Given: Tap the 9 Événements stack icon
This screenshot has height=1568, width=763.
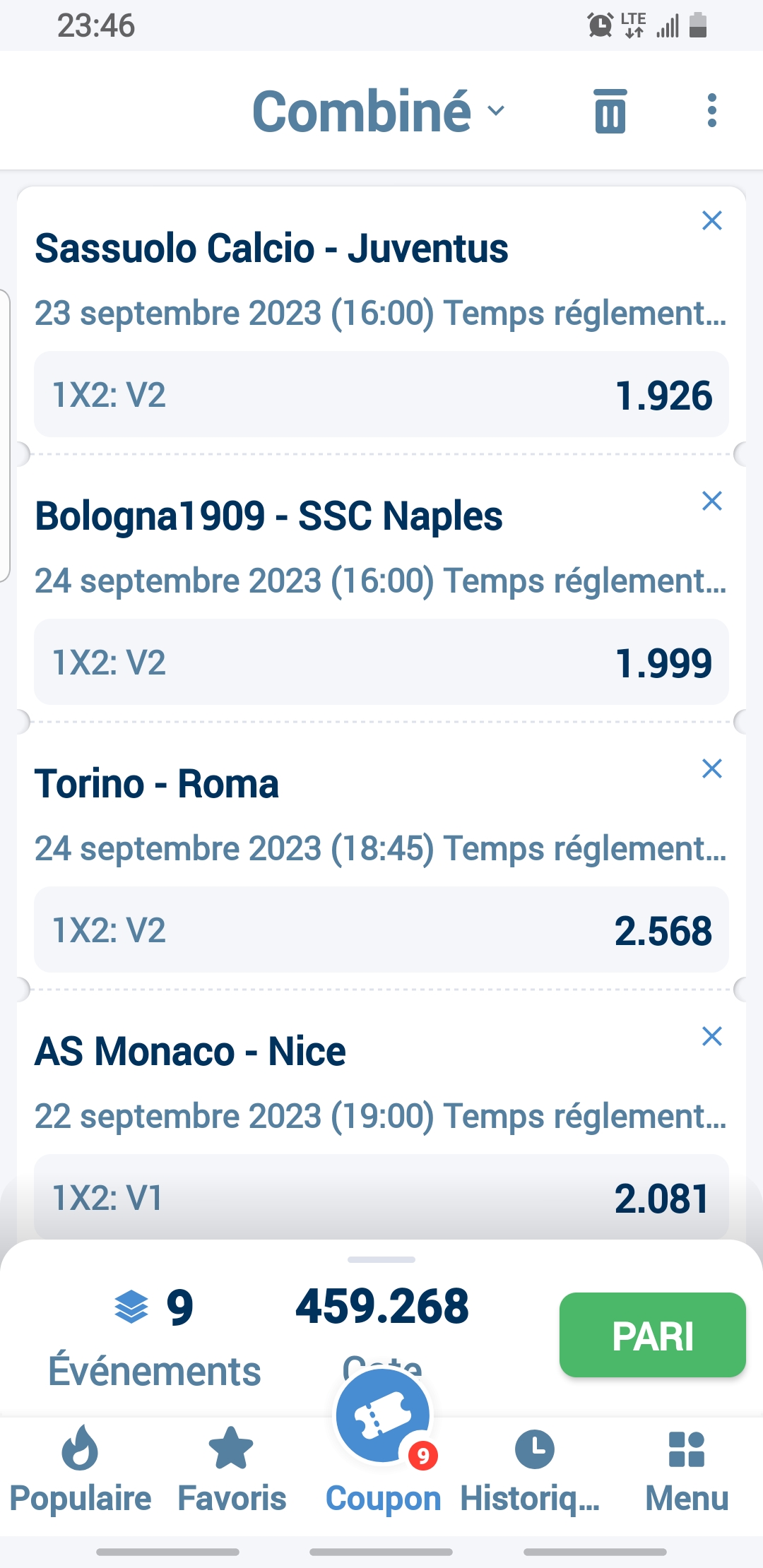Looking at the screenshot, I should click(131, 1306).
